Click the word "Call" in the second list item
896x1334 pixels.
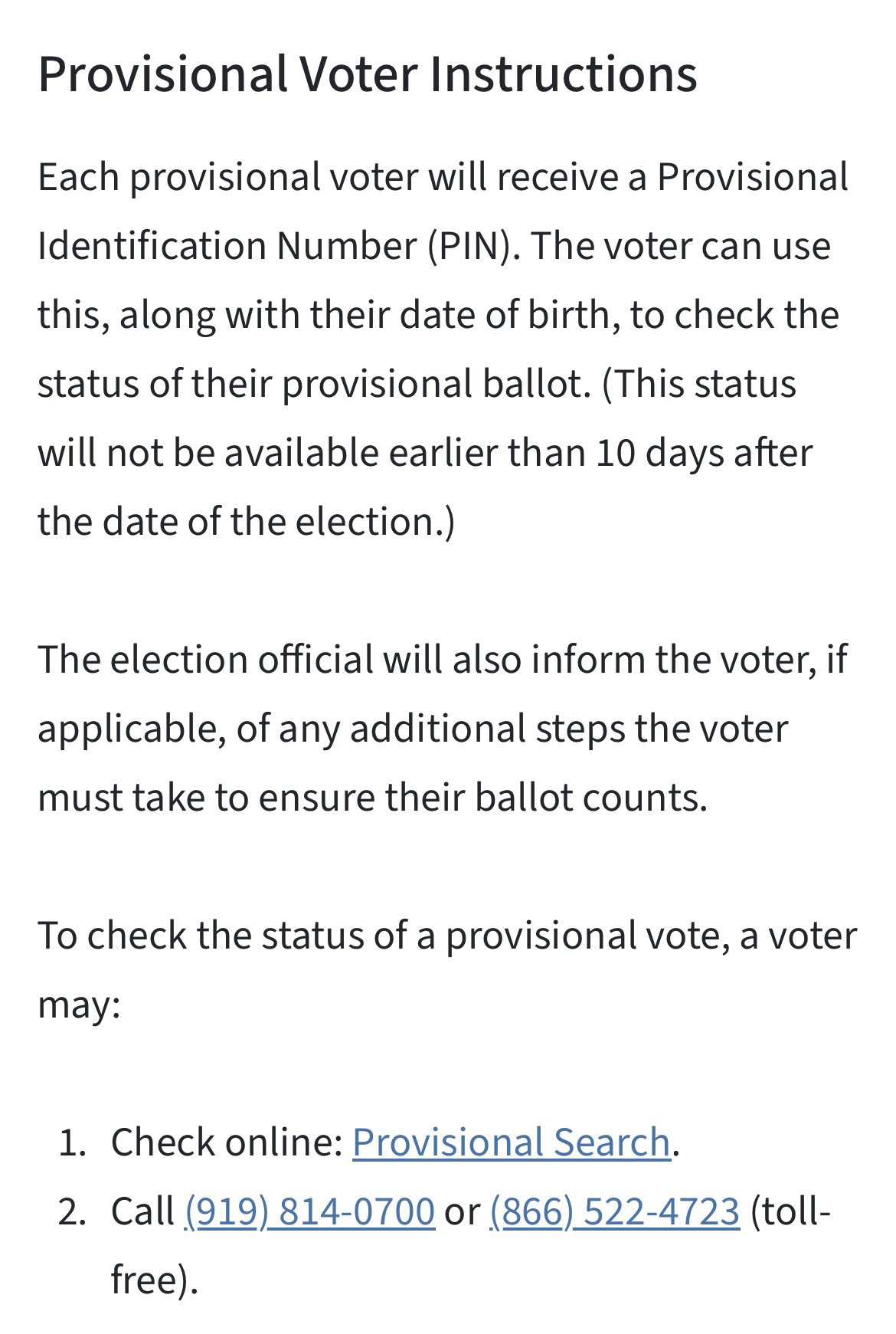point(142,1211)
